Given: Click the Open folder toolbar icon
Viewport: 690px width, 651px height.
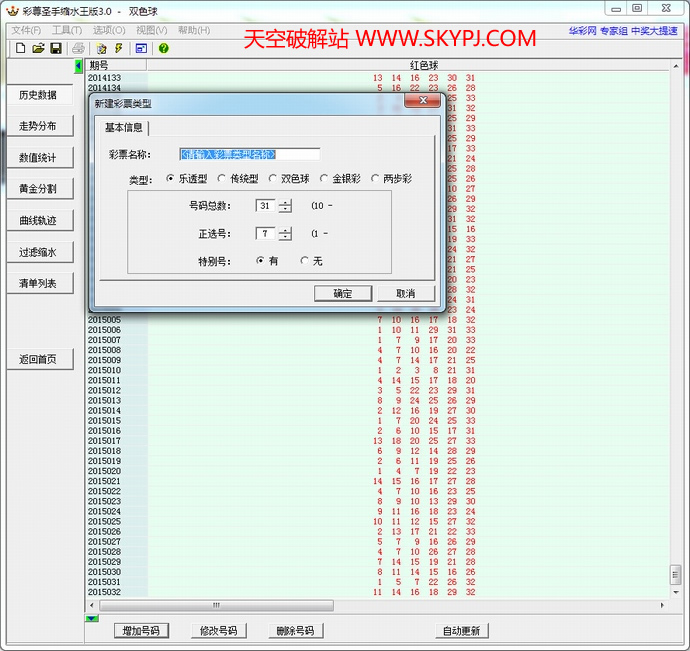Looking at the screenshot, I should [x=38, y=48].
